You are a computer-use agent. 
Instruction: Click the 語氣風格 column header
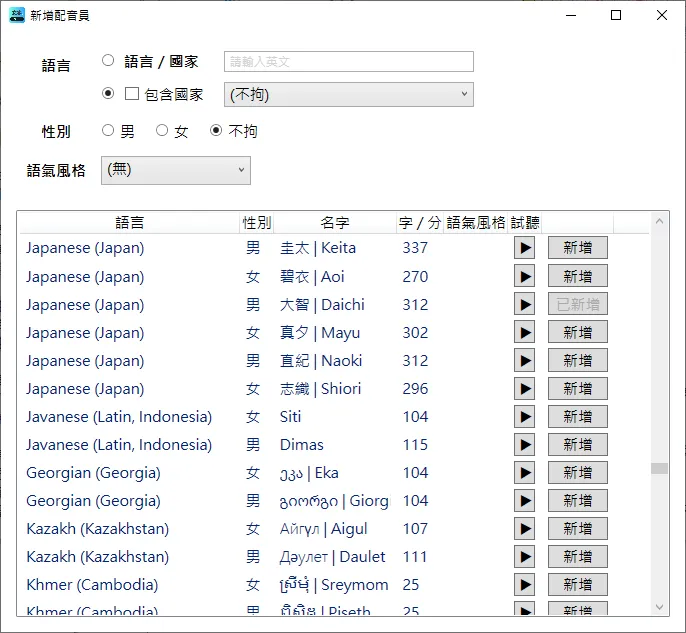coord(476,223)
